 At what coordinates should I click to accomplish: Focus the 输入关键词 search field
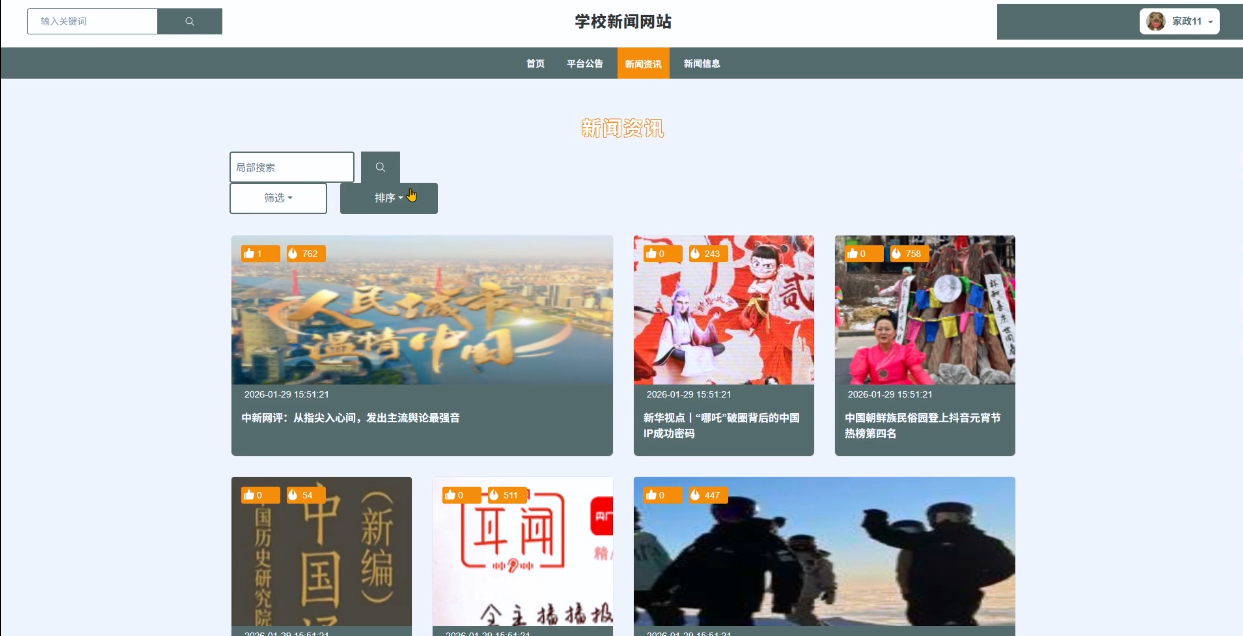coord(92,21)
